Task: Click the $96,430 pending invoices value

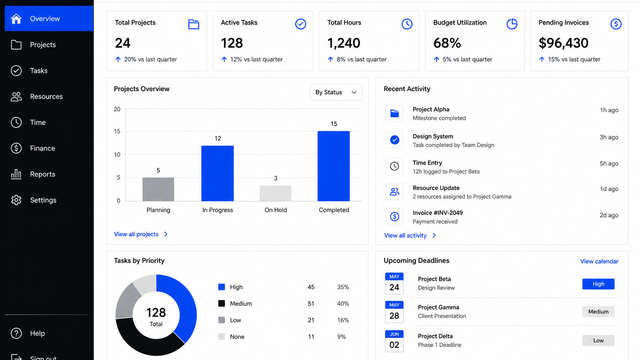Action: tap(563, 43)
